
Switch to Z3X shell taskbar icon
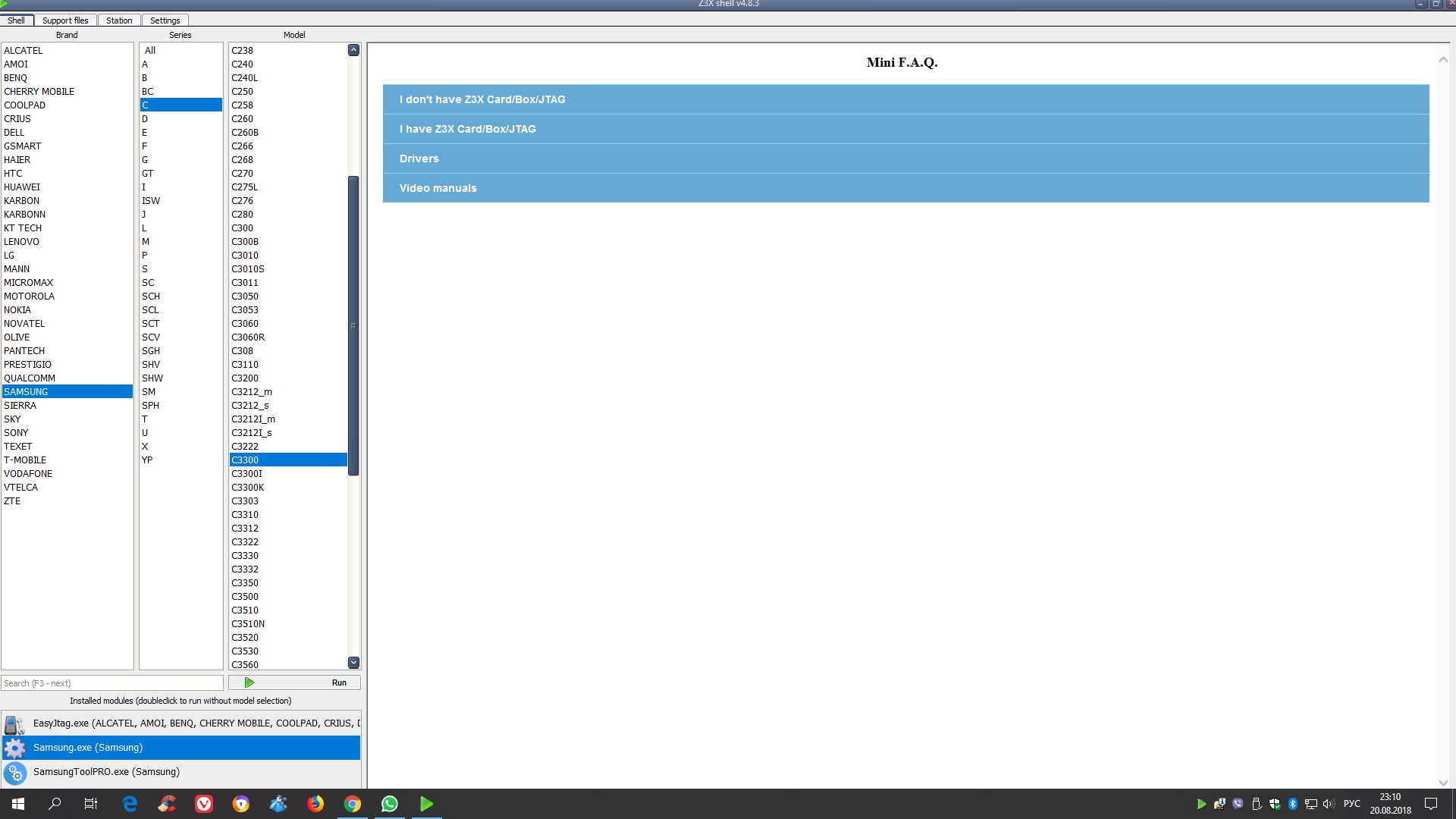(x=427, y=804)
